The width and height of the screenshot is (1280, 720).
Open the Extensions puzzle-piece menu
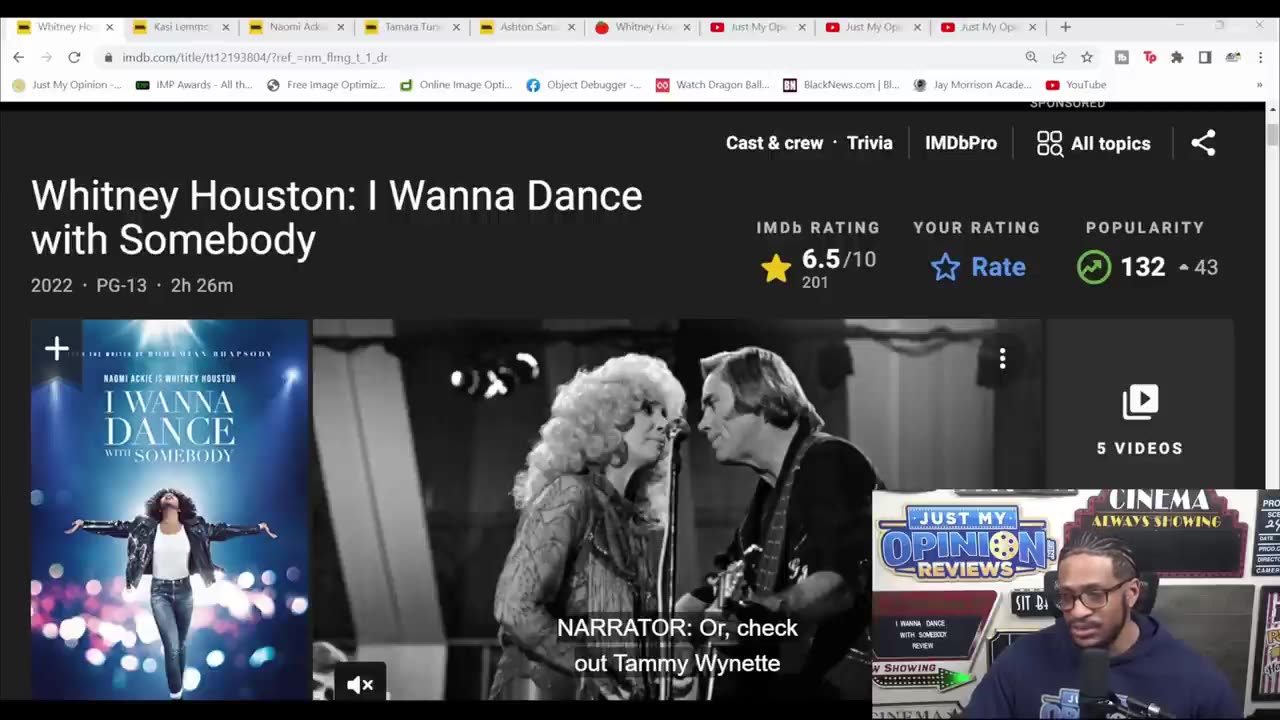click(1177, 57)
